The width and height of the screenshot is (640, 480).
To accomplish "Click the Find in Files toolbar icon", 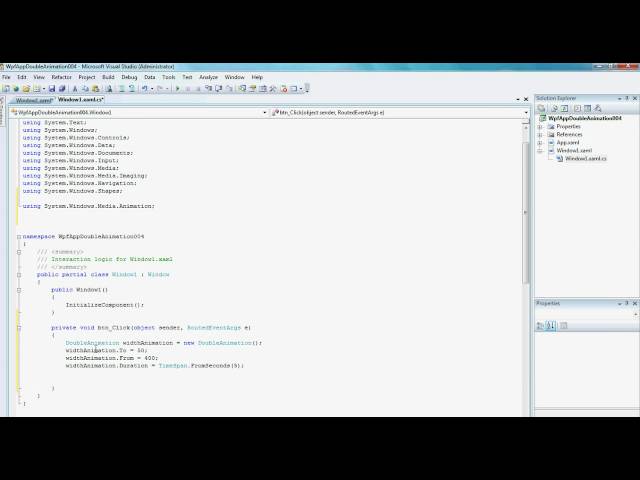I will 109,88.
